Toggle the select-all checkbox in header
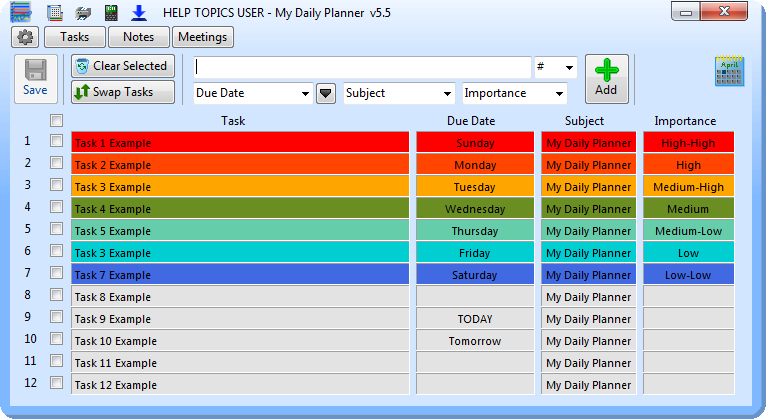766x419 pixels. [x=57, y=121]
